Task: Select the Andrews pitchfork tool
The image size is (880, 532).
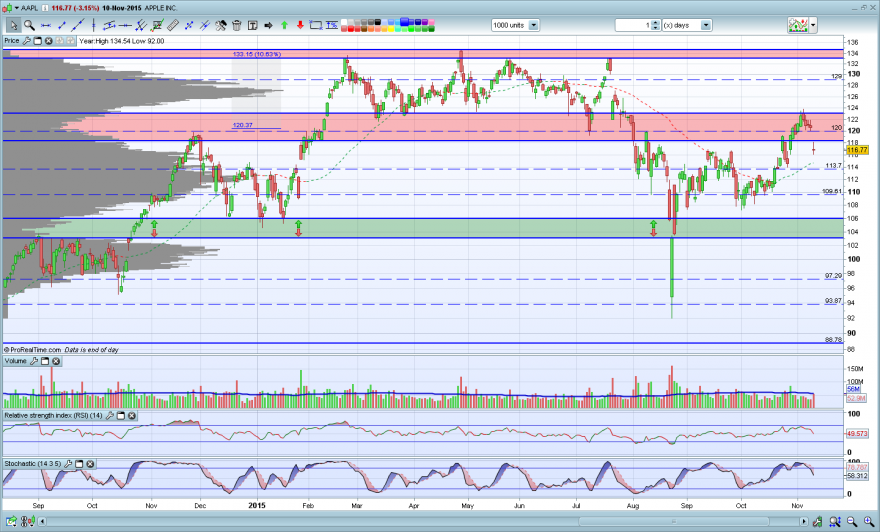Action: click(141, 25)
